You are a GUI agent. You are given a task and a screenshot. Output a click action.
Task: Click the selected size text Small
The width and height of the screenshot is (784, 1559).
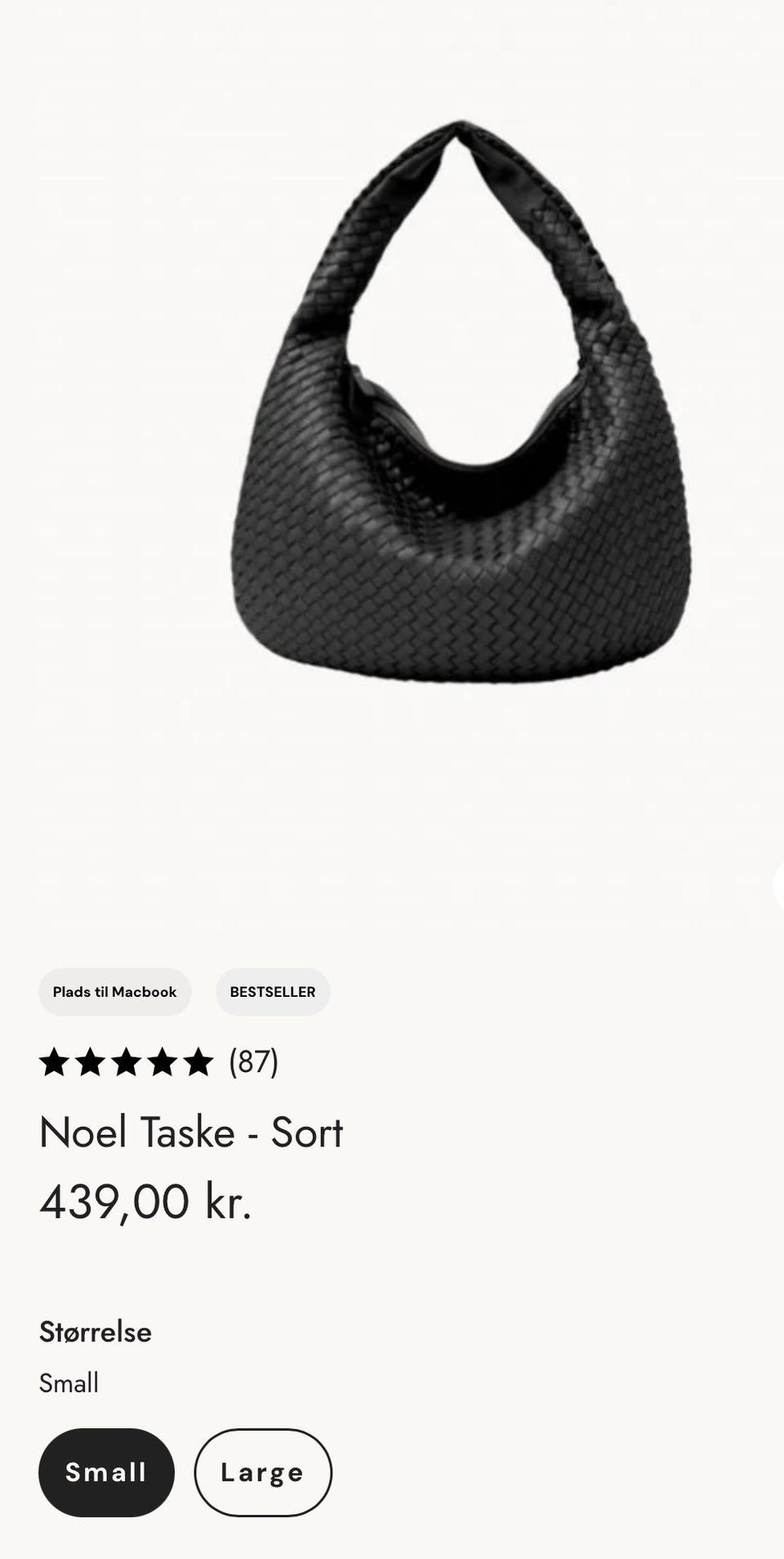(69, 1383)
